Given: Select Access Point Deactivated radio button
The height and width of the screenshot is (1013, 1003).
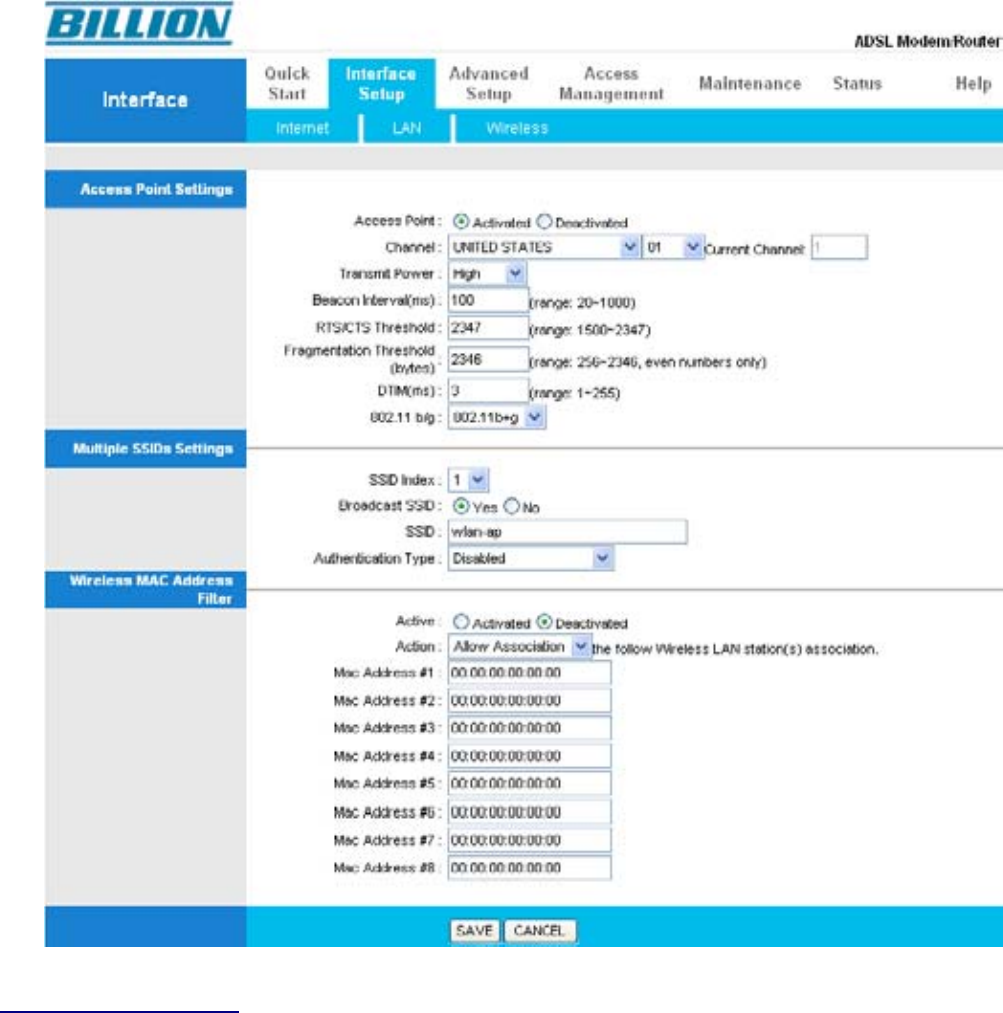Looking at the screenshot, I should (544, 222).
